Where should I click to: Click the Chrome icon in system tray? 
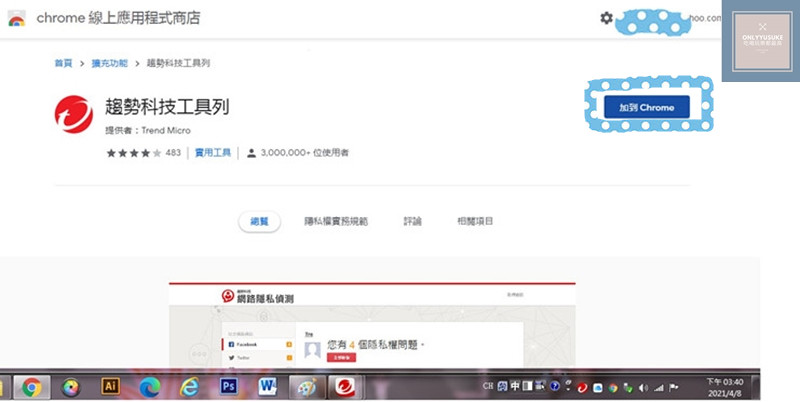[613, 388]
